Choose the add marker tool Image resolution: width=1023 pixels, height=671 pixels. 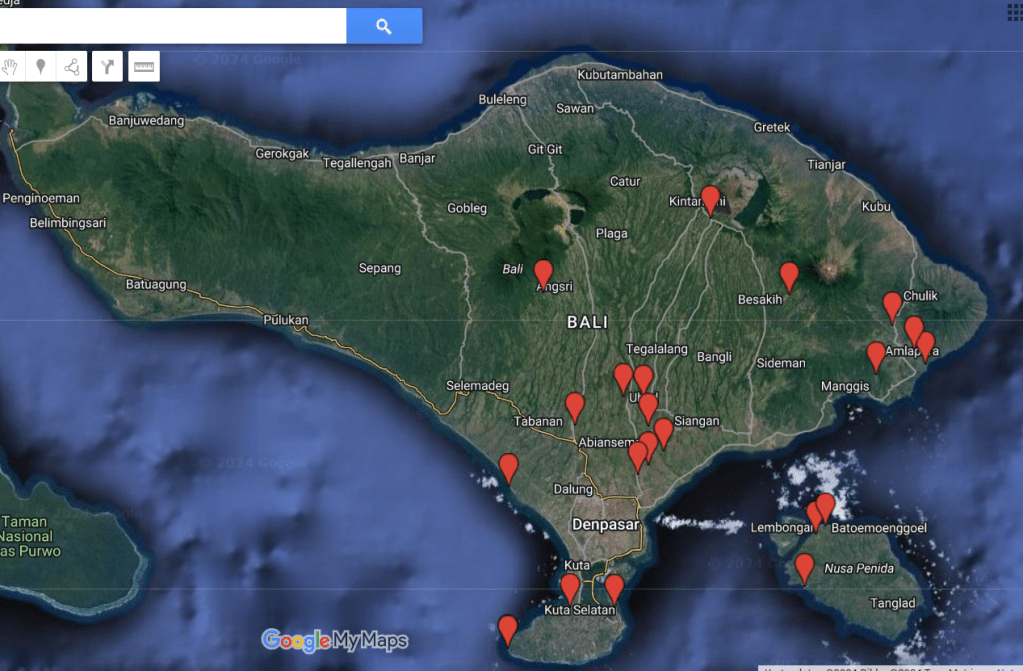(x=41, y=67)
